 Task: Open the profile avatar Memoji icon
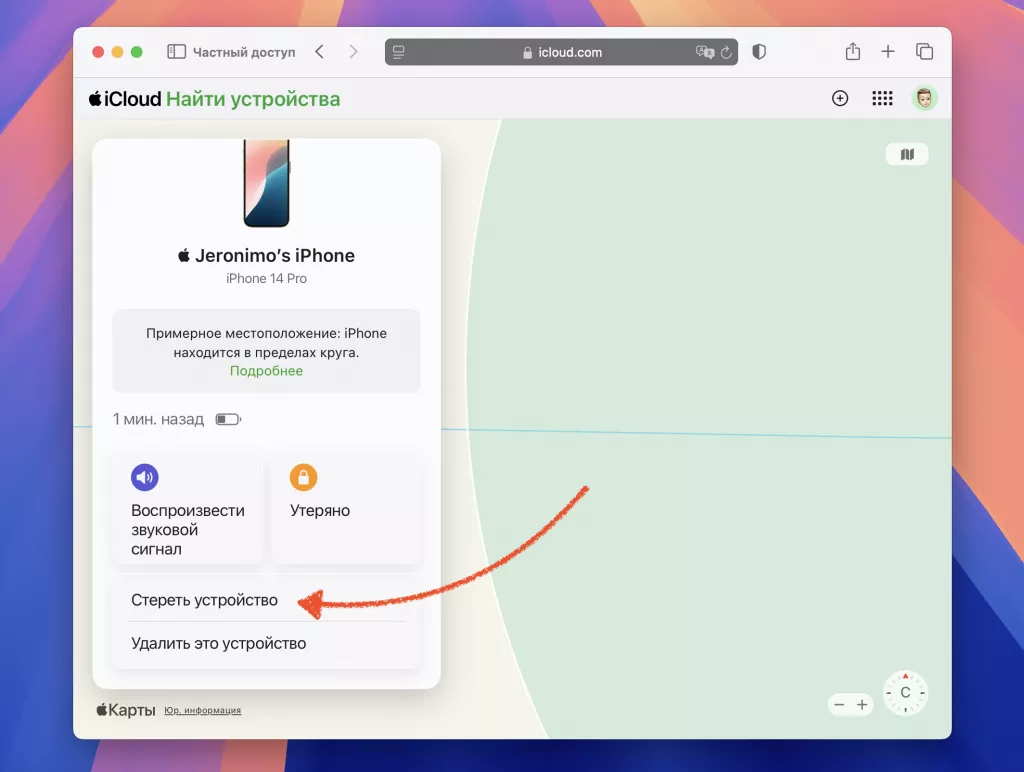click(x=923, y=98)
